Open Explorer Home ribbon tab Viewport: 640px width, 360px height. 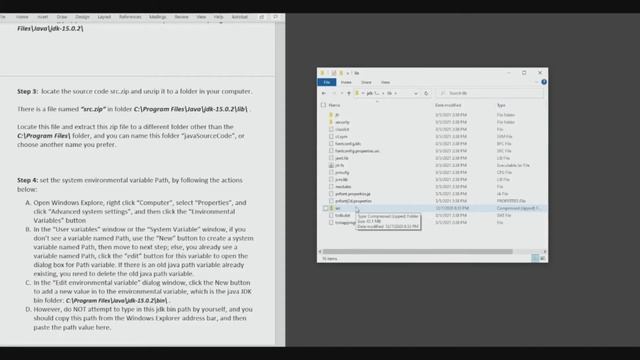pyautogui.click(x=346, y=82)
